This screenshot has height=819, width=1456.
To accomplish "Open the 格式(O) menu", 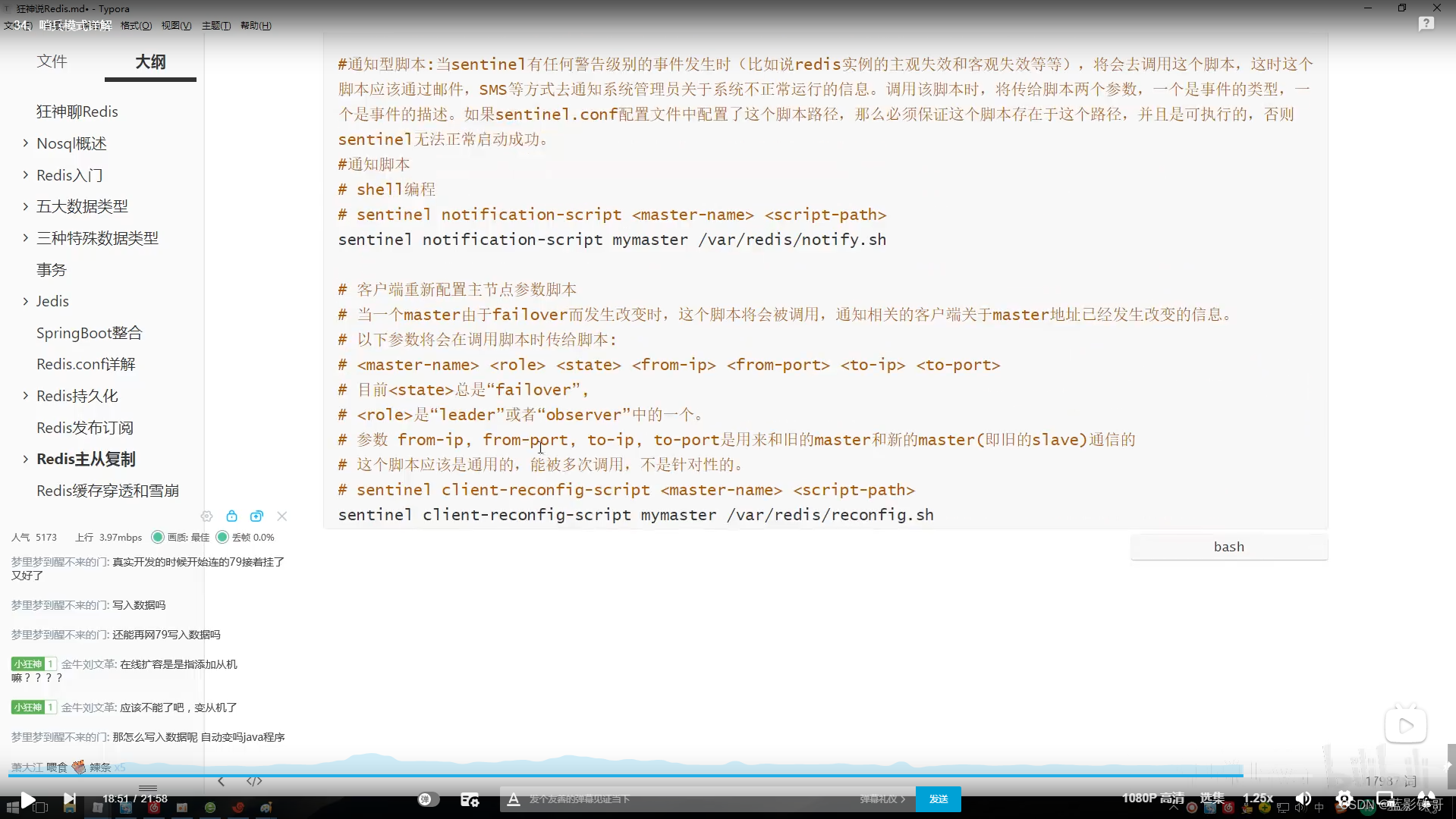I will coord(136,26).
